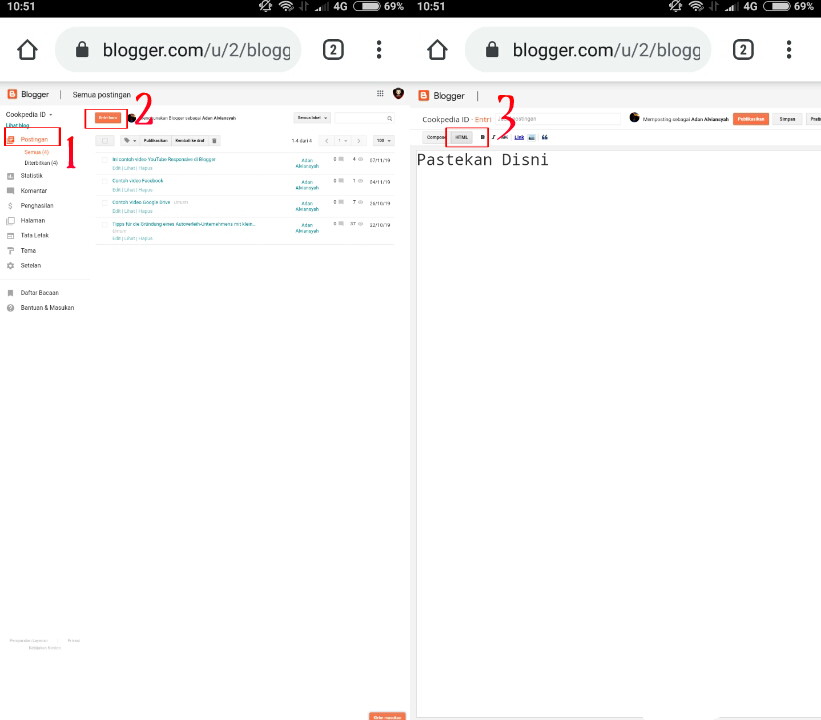Image resolution: width=821 pixels, height=720 pixels.
Task: Open the Semua label filter dropdown
Action: (x=312, y=118)
